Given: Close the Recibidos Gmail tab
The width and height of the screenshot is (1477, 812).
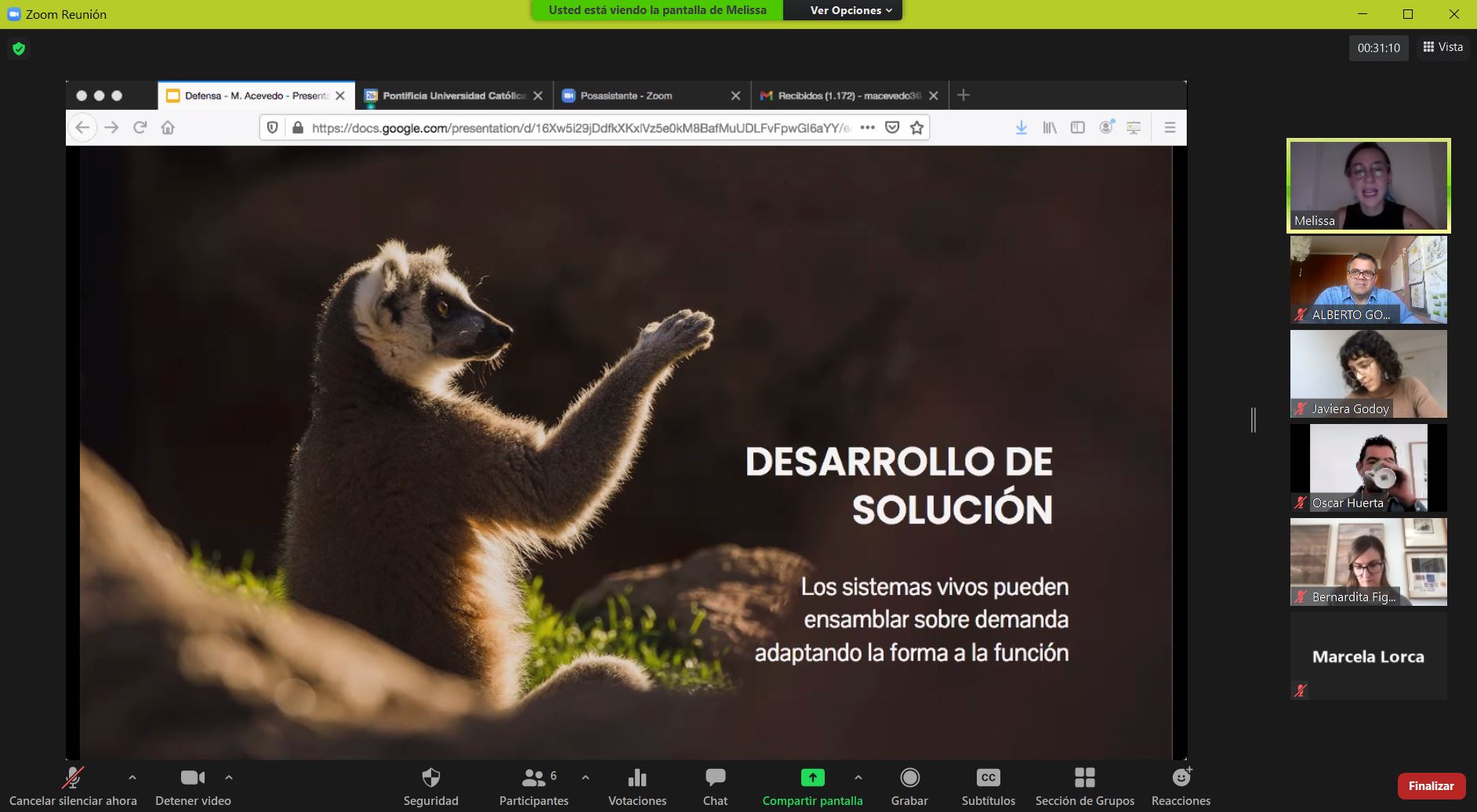Looking at the screenshot, I should (x=933, y=96).
